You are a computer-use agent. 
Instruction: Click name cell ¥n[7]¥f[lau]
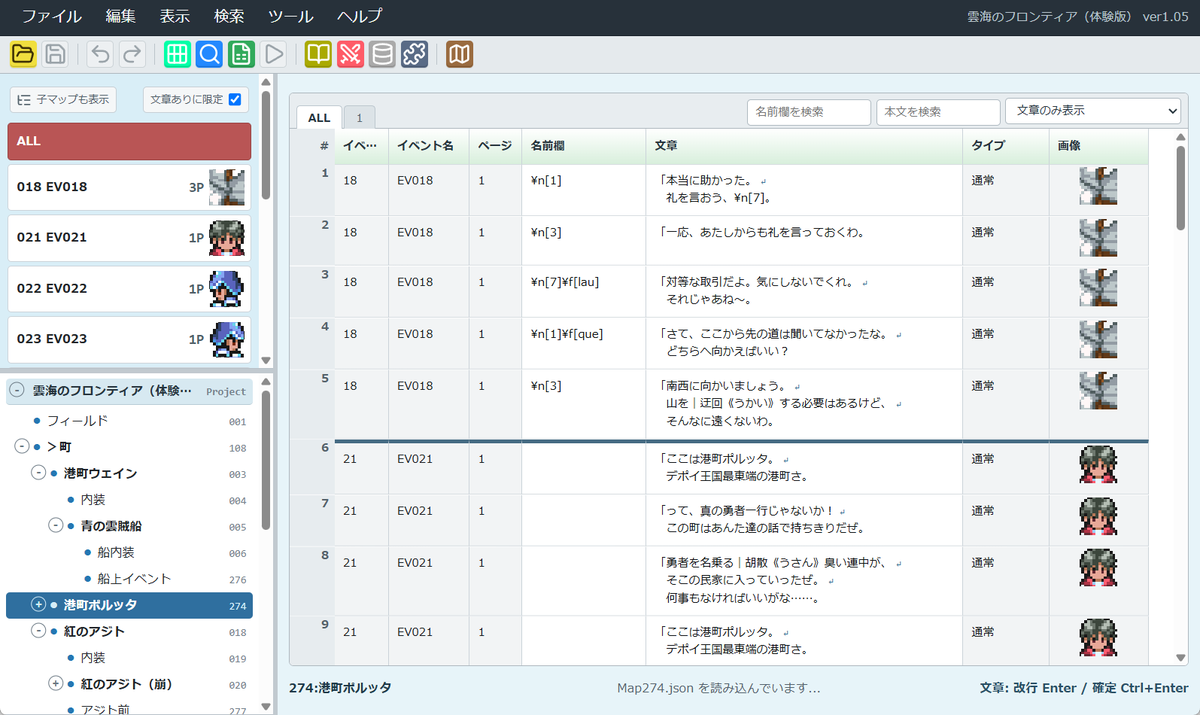click(583, 292)
